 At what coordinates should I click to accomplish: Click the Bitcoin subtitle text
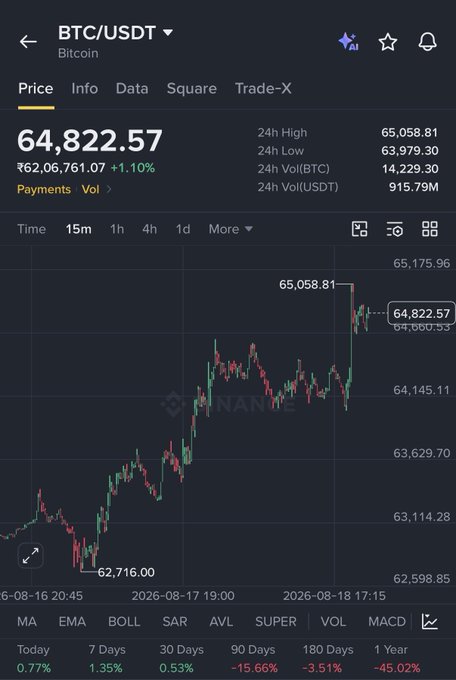(x=78, y=53)
